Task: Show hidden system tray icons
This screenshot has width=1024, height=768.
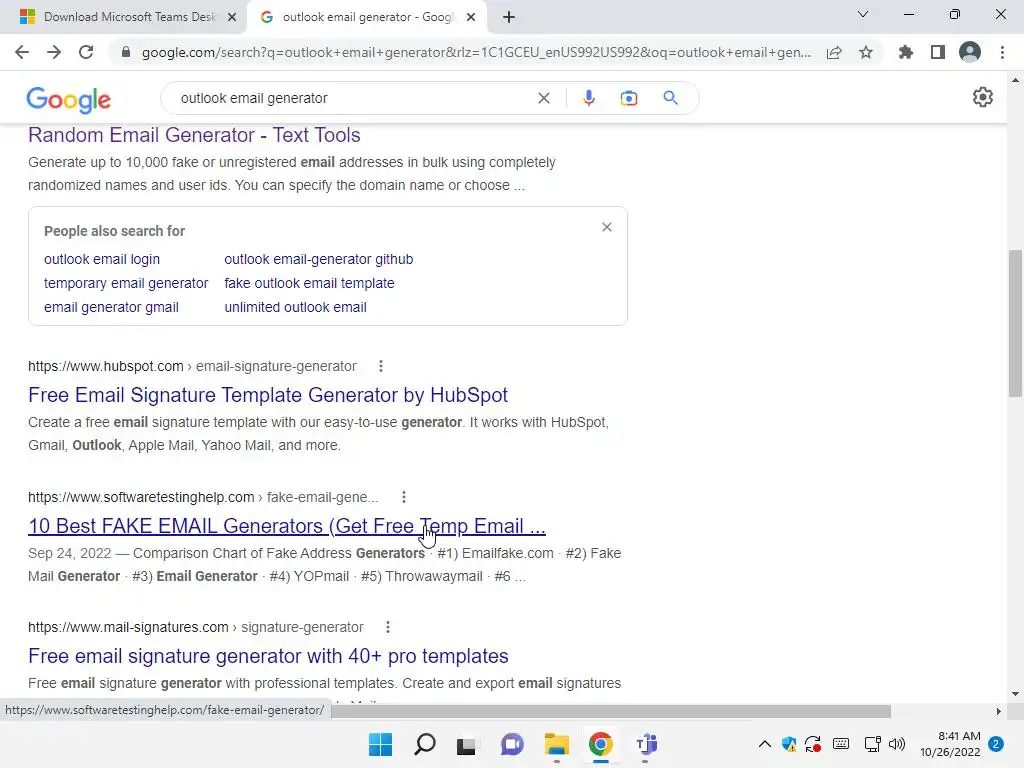Action: pos(764,744)
